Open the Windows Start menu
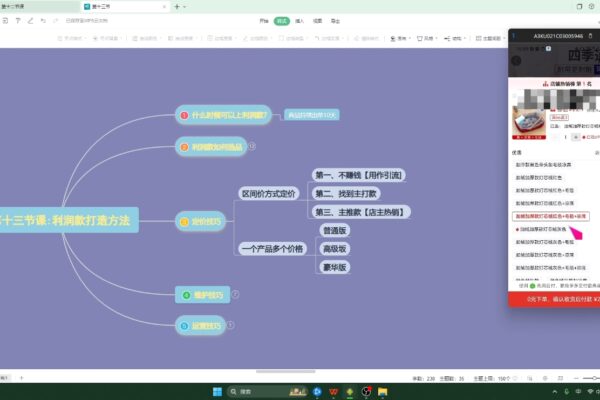The image size is (600, 400). [x=217, y=392]
